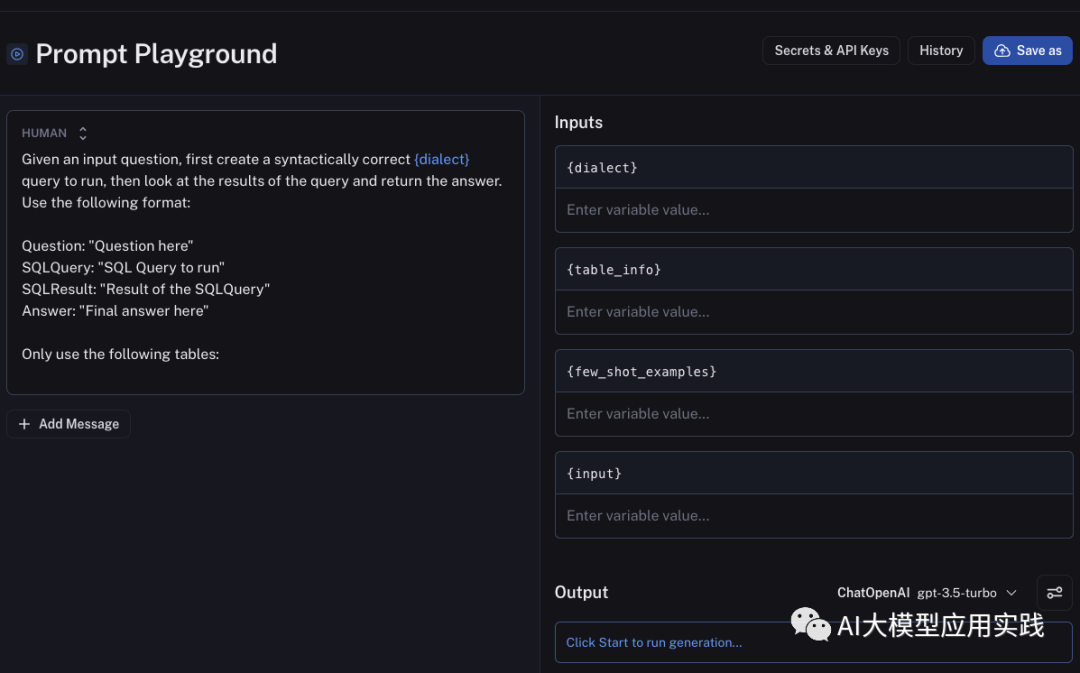
Task: Click the Prompt Playground title
Action: [156, 54]
